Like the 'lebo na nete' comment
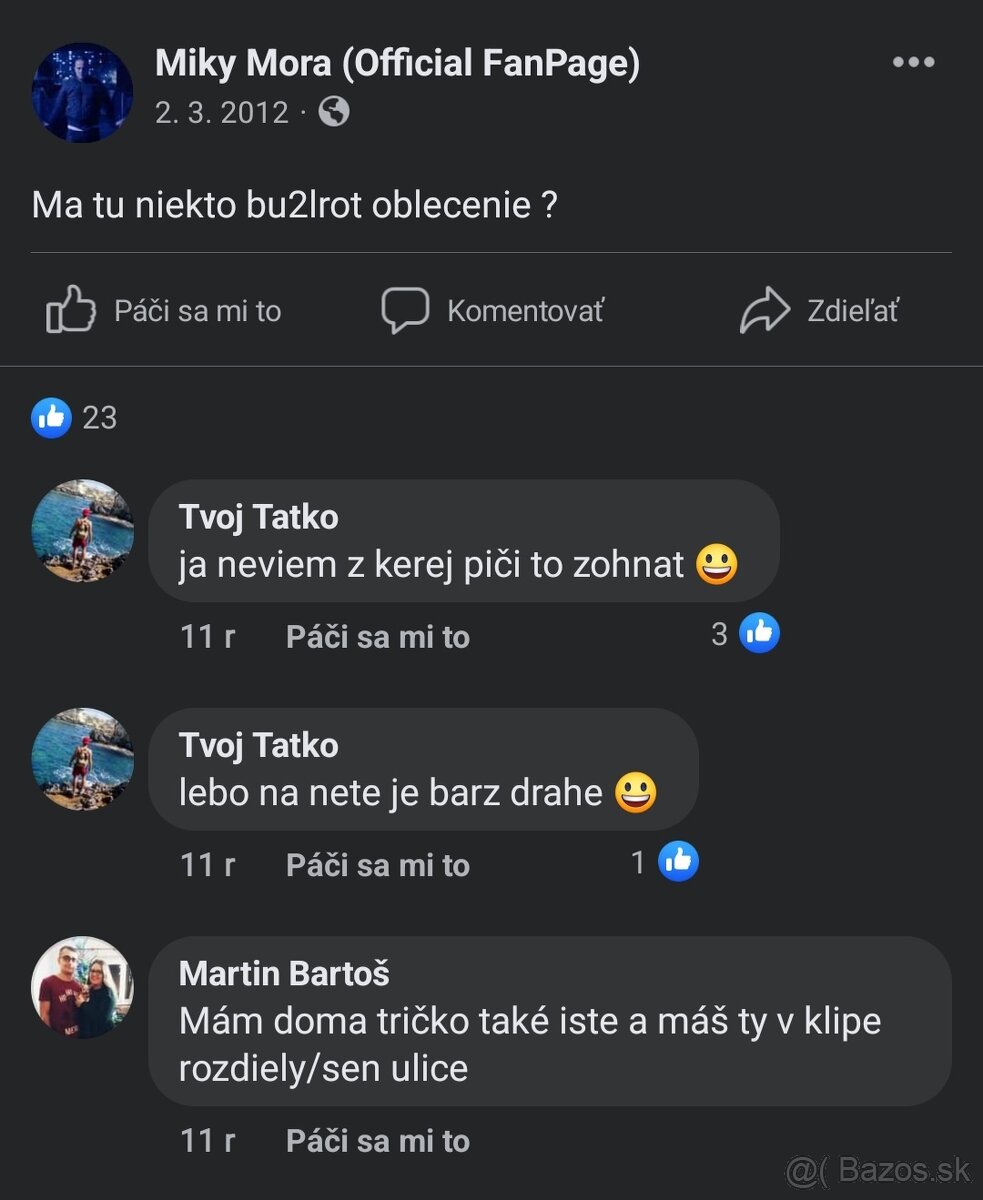The image size is (983, 1200). click(x=377, y=865)
